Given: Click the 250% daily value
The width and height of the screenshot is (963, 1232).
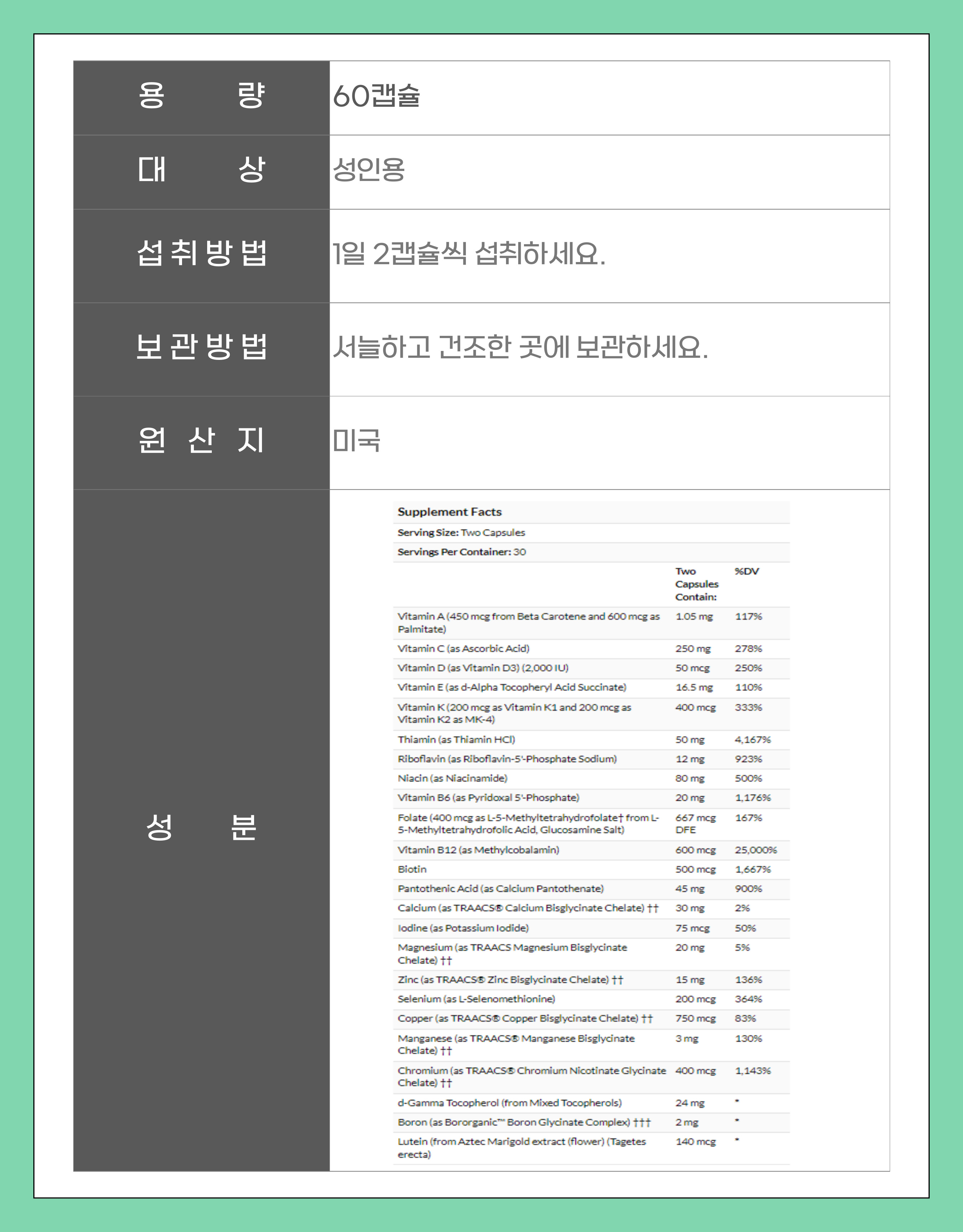Looking at the screenshot, I should coord(748,668).
